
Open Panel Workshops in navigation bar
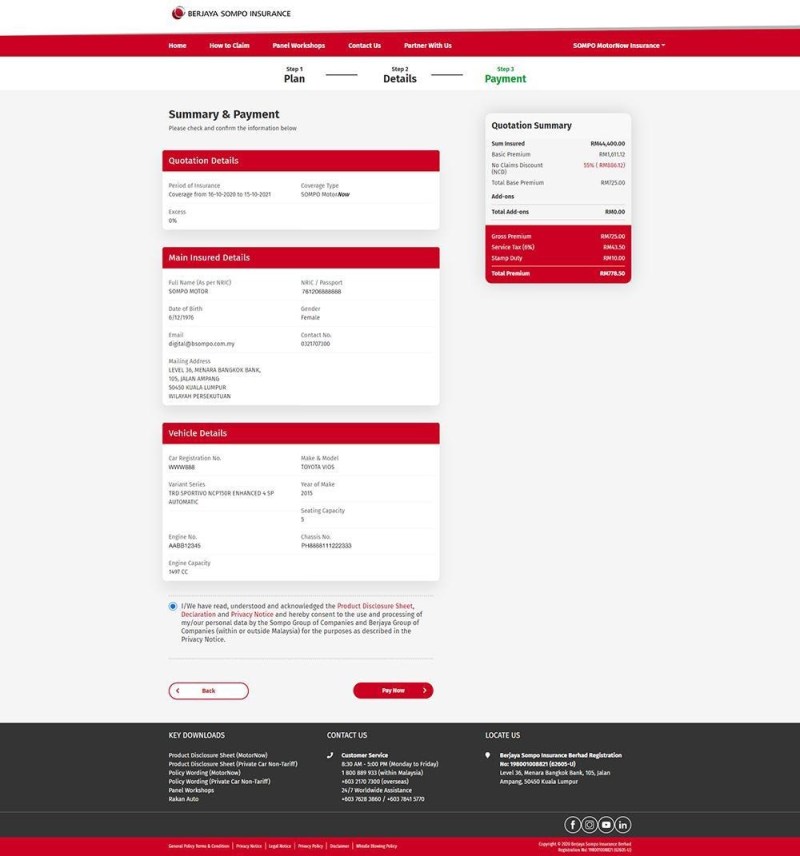point(299,45)
